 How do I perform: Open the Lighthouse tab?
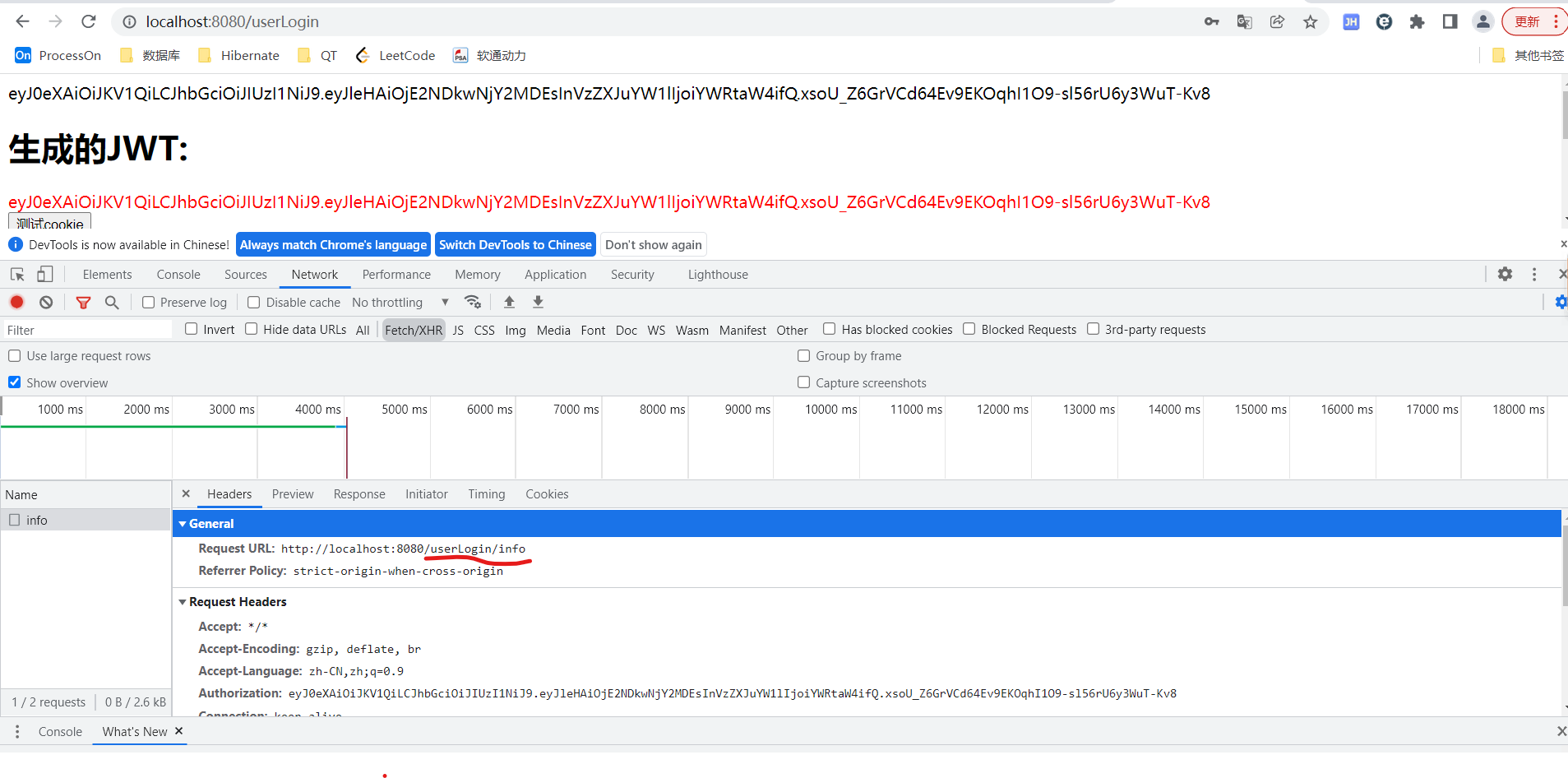[x=718, y=275]
